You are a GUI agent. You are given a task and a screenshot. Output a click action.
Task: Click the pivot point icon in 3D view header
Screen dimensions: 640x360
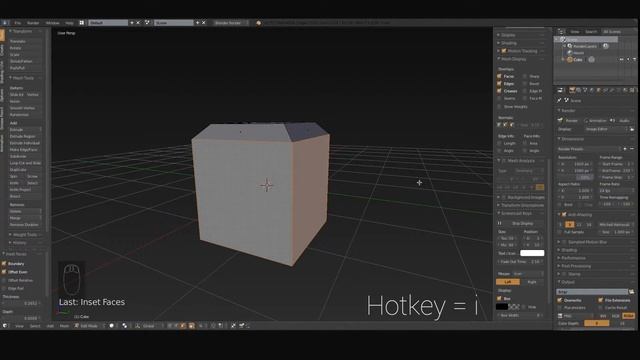[124, 326]
